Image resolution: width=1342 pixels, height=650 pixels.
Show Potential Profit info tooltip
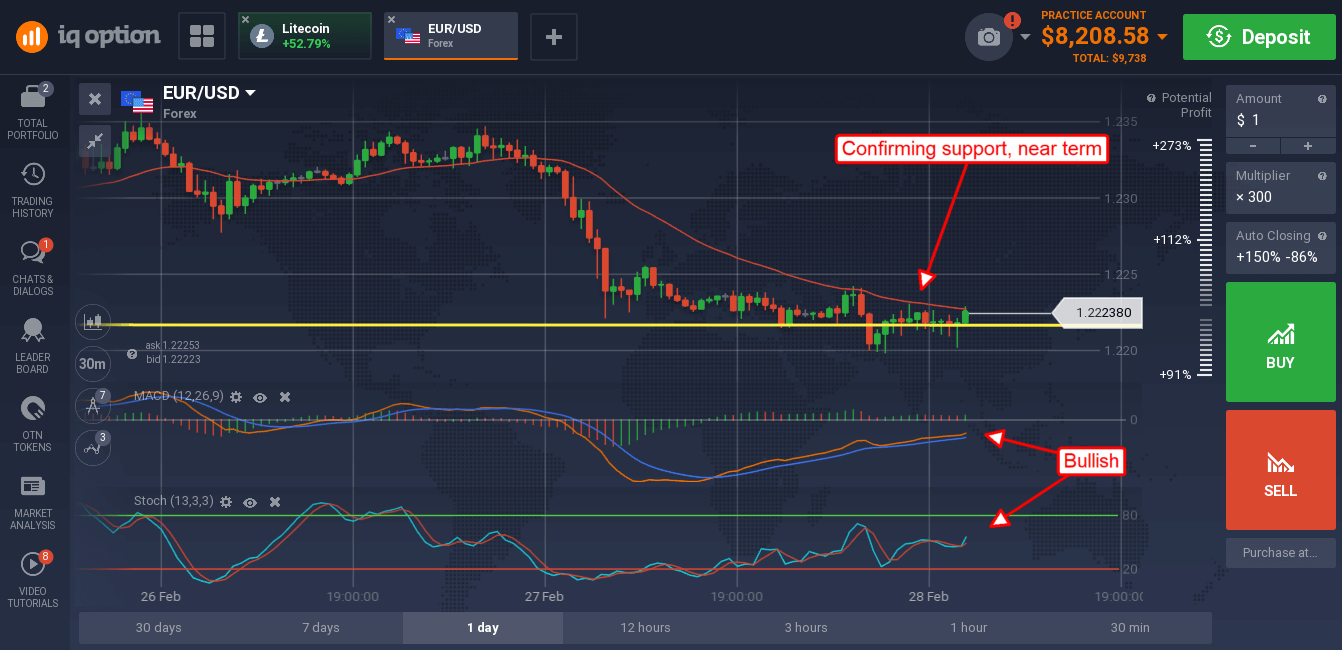tap(1151, 98)
